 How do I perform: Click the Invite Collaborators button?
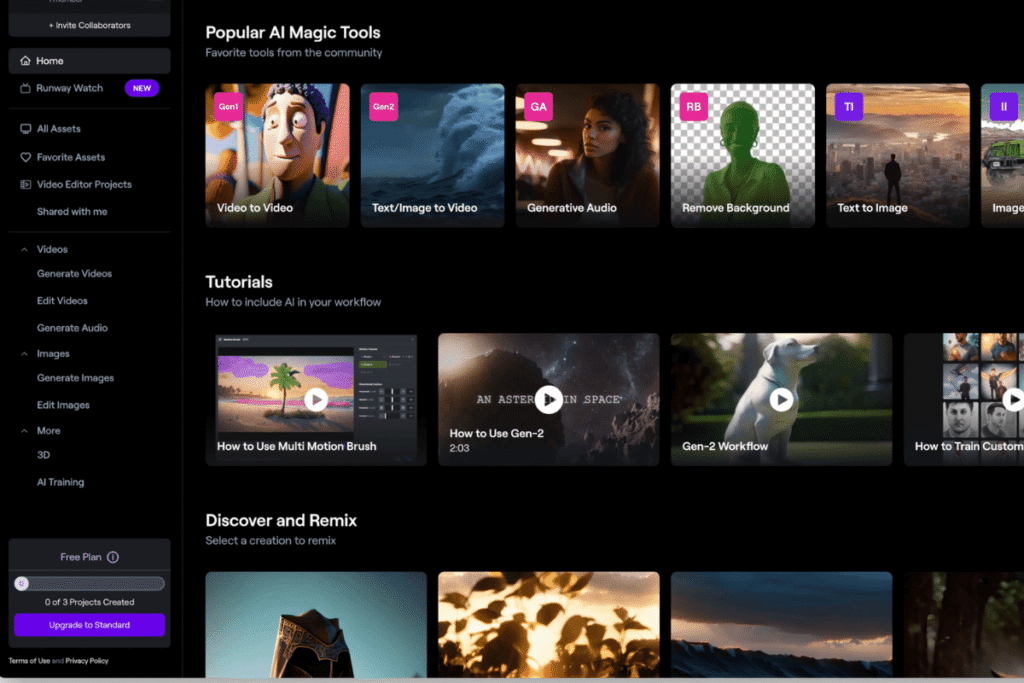[x=89, y=25]
